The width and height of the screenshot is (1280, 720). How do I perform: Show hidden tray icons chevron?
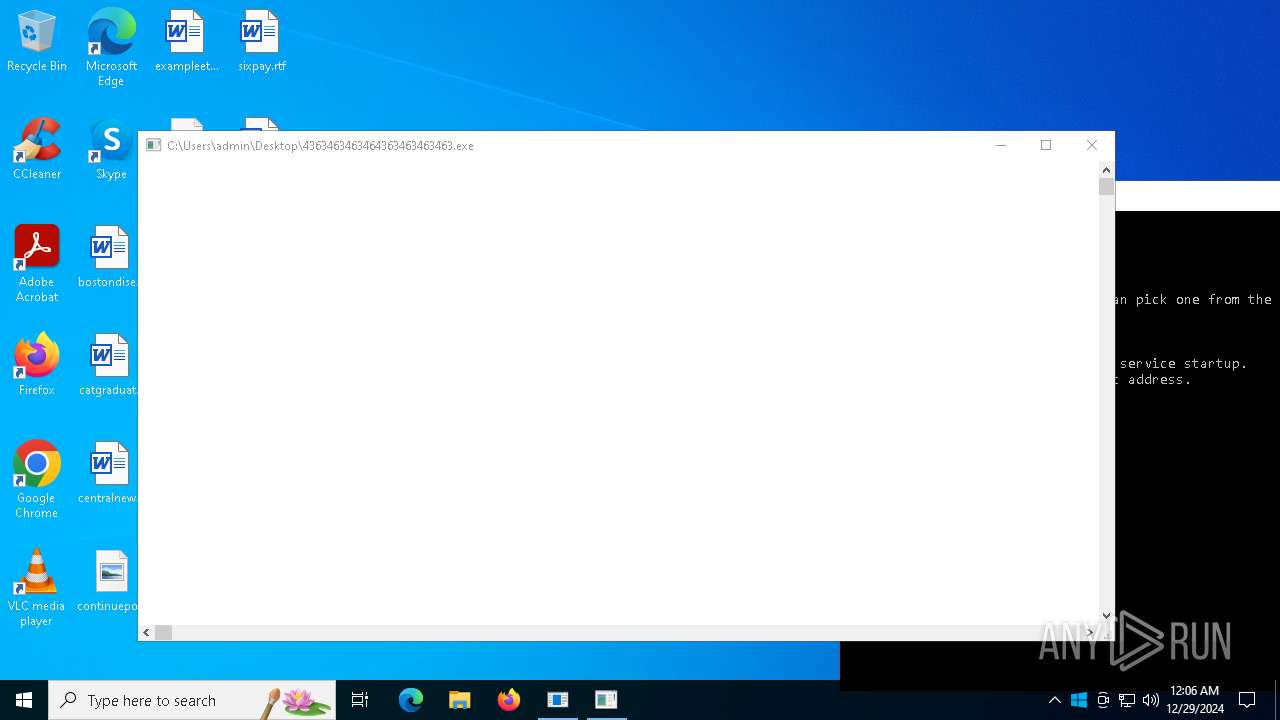click(x=1055, y=700)
